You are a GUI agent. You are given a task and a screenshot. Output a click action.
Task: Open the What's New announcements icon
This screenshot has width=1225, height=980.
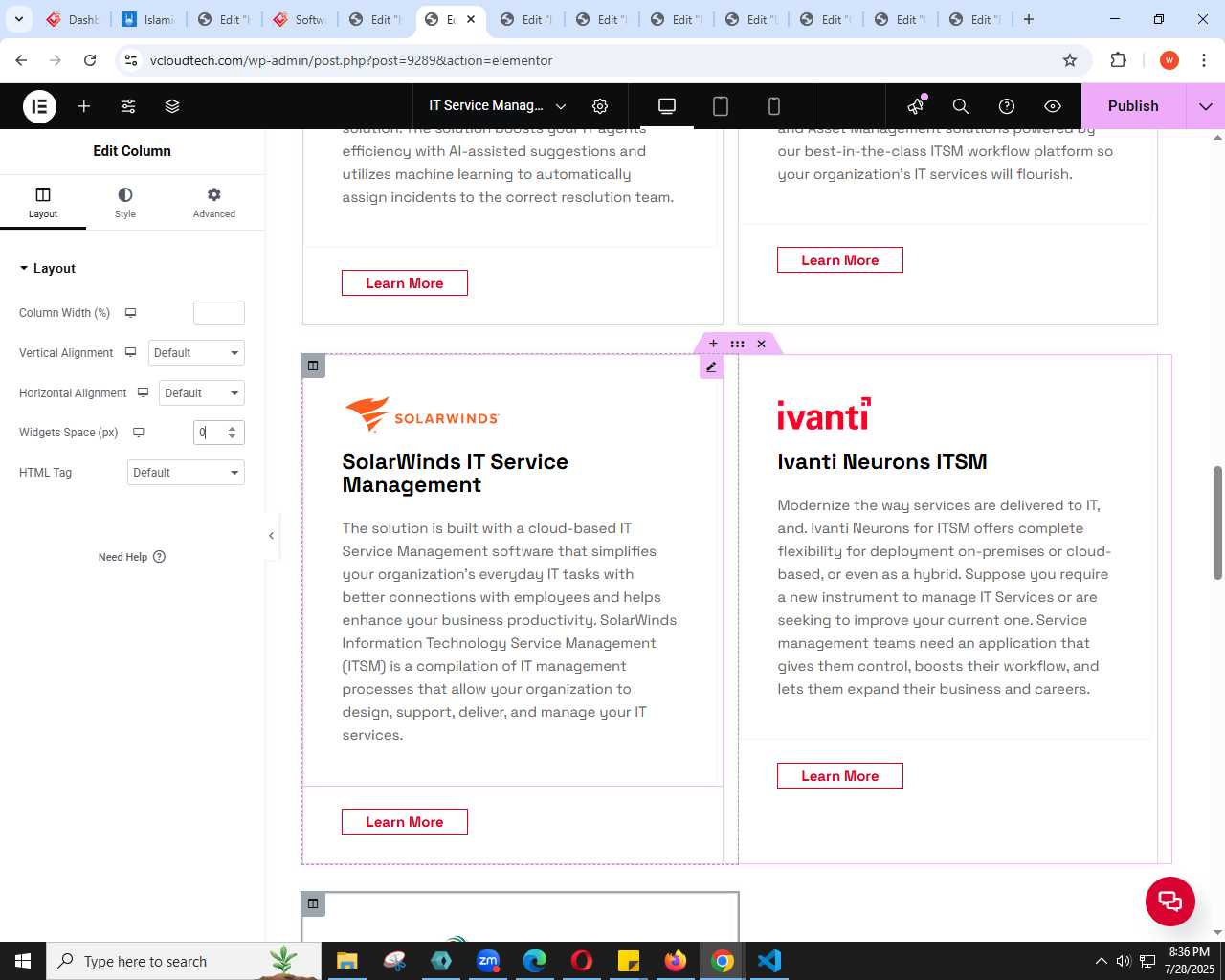pos(916,105)
